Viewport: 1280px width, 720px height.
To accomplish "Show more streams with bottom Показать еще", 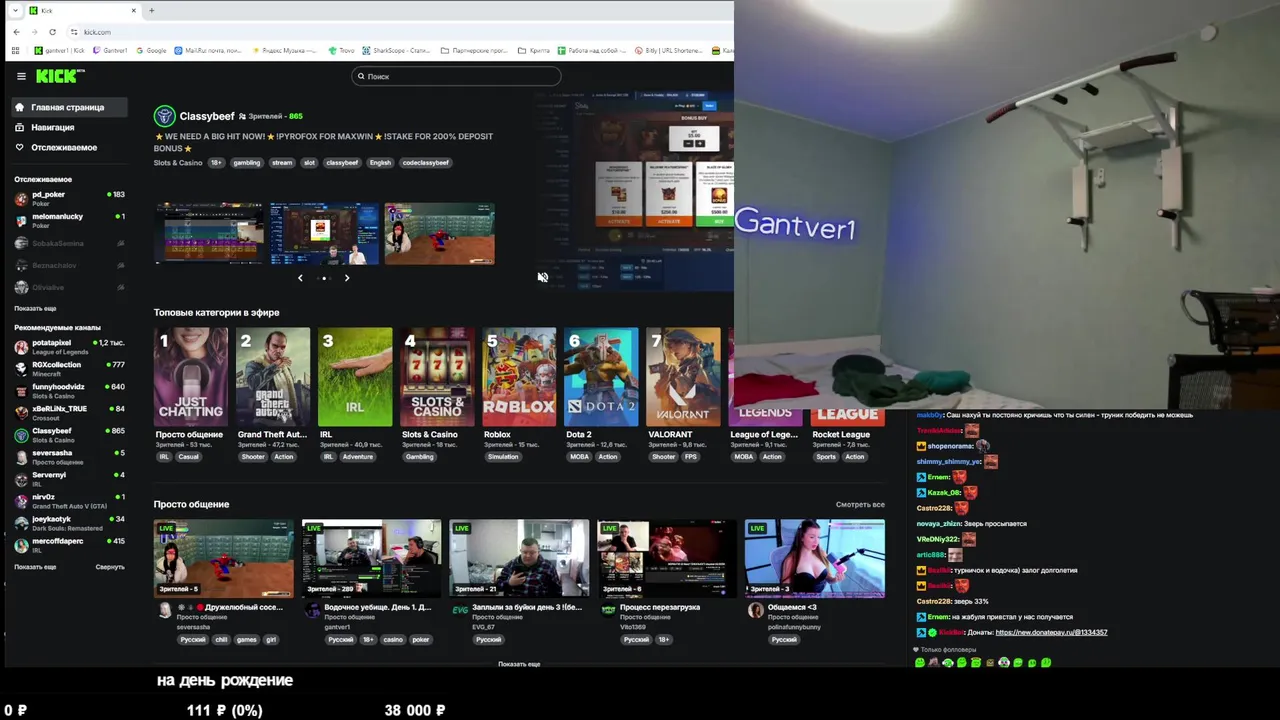I will tap(519, 664).
